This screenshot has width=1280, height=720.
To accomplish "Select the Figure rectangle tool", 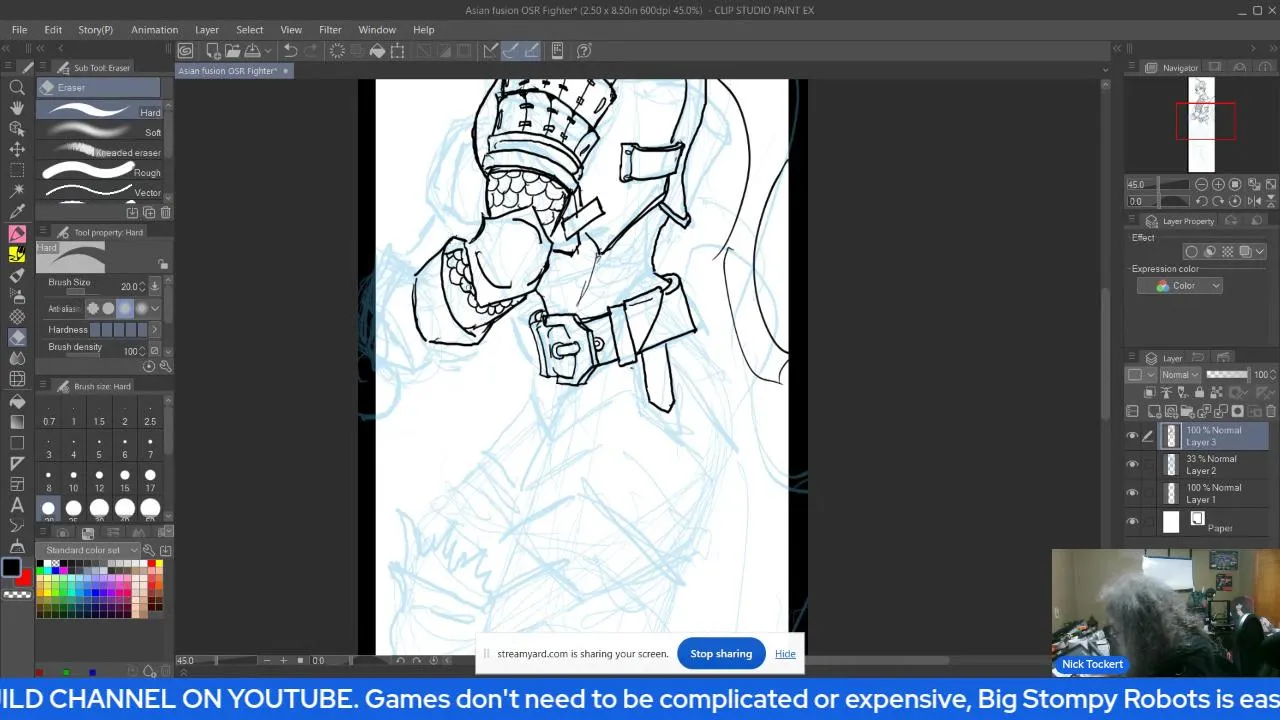I will 17,443.
